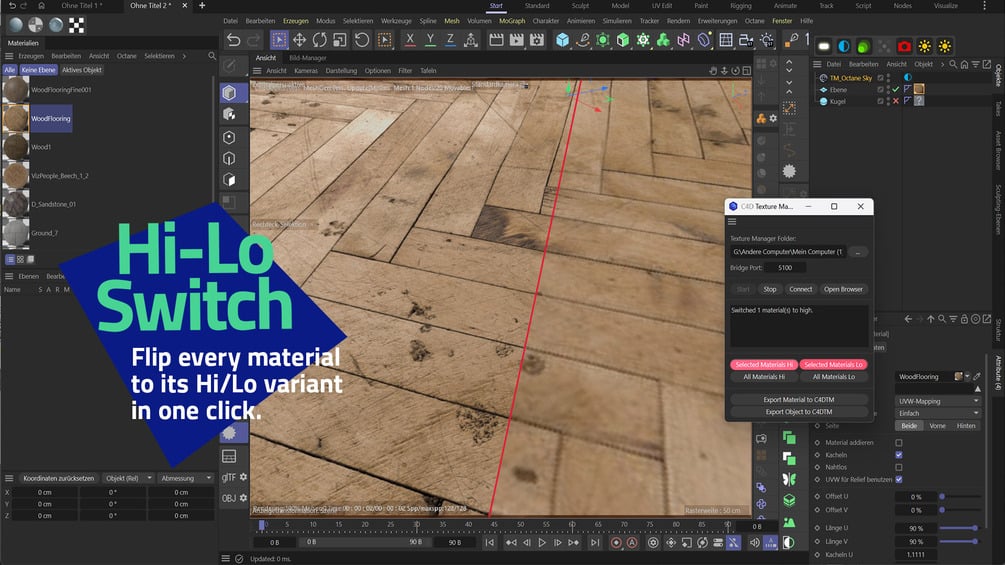
Task: Click the Connect button
Action: coord(801,290)
